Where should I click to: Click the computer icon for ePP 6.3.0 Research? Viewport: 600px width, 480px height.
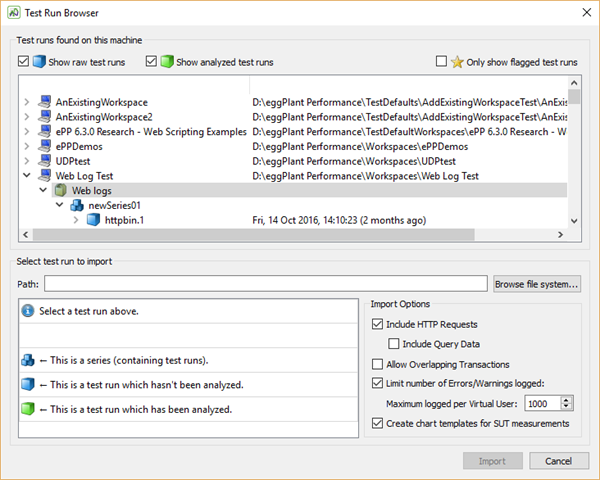[x=44, y=131]
